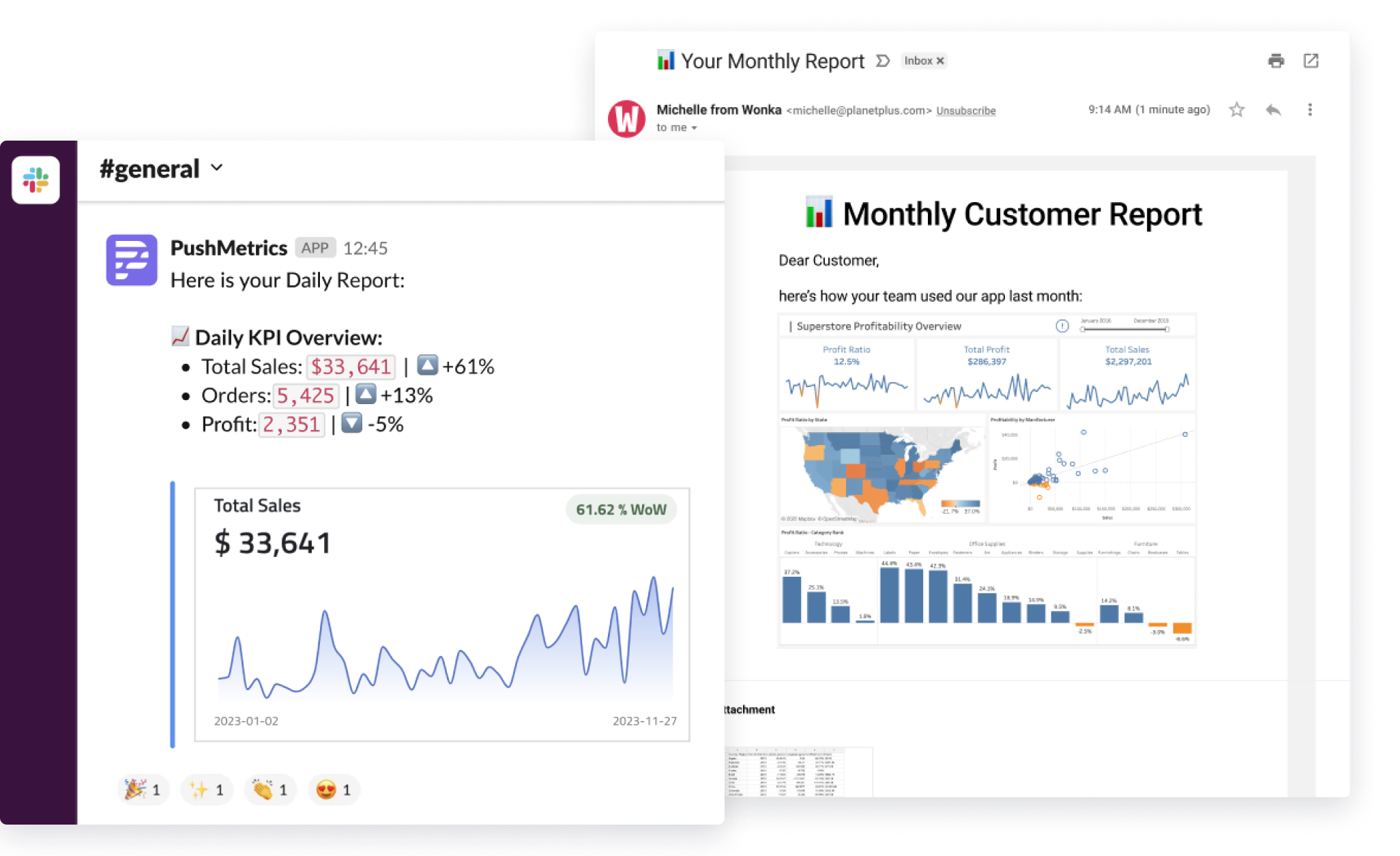The height and width of the screenshot is (856, 1400).
Task: Open email in new window icon
Action: click(1311, 61)
